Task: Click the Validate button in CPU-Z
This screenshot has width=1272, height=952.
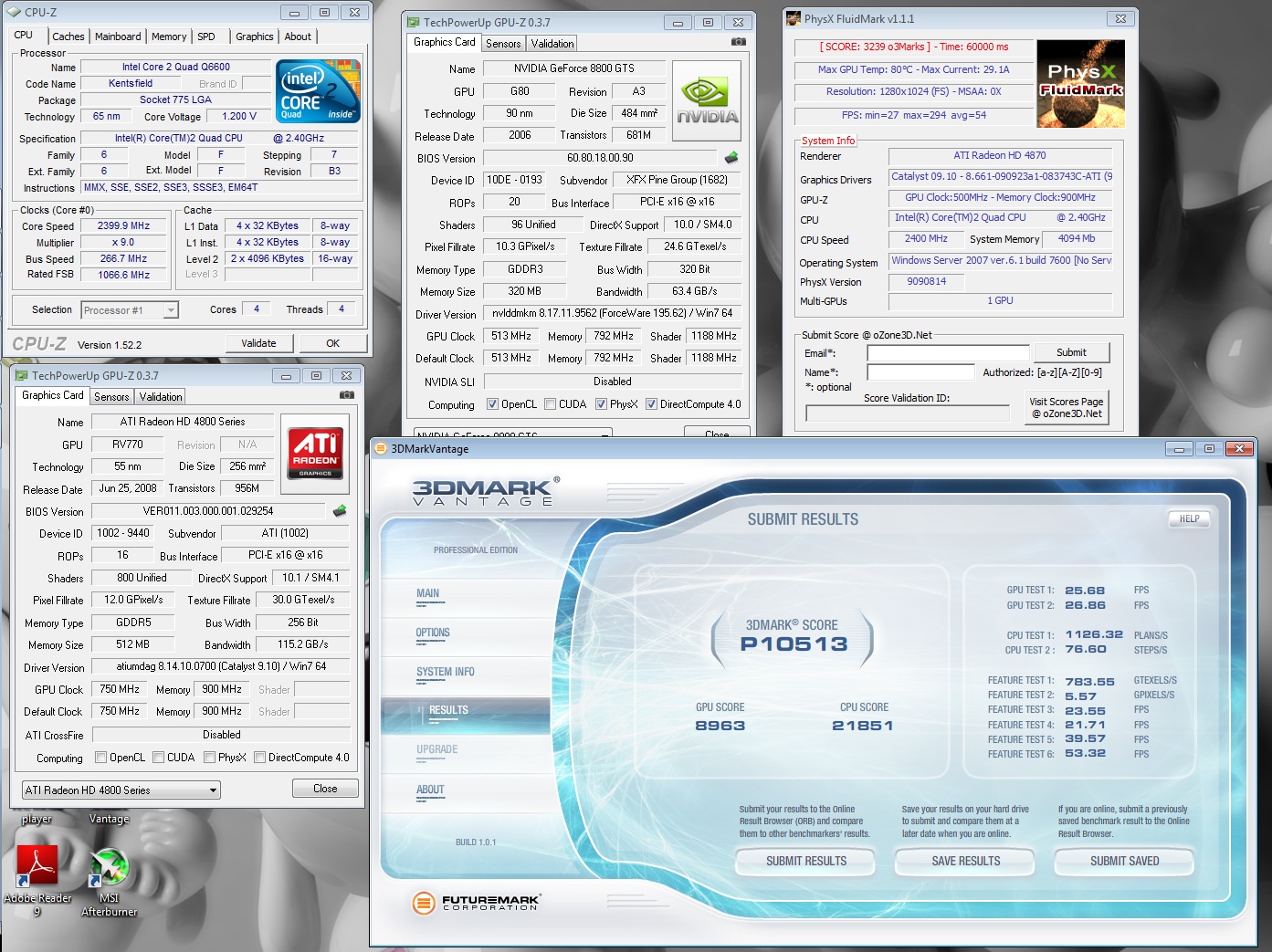Action: pos(258,343)
